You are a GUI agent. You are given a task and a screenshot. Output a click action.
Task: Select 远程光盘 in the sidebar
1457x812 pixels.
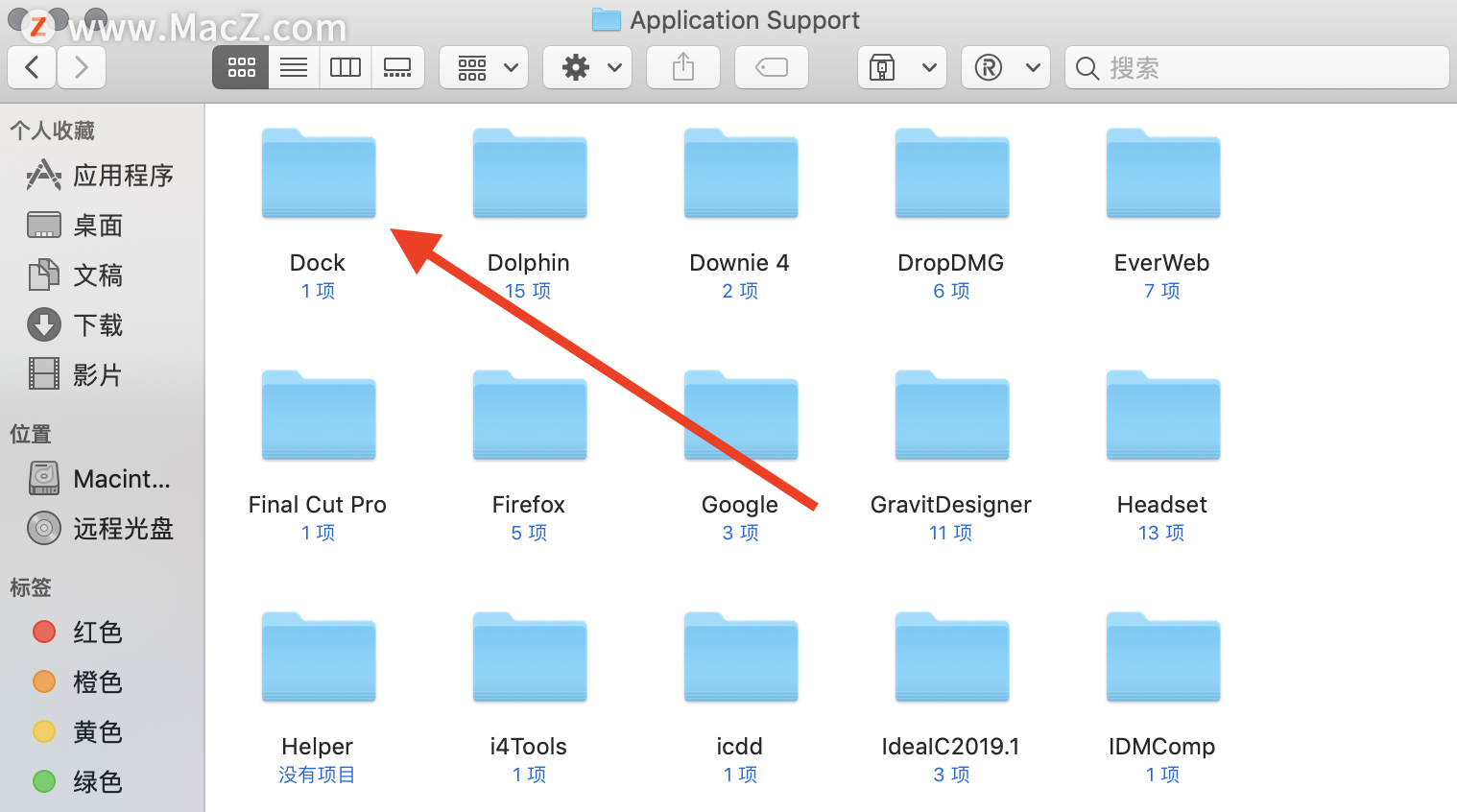pos(102,528)
